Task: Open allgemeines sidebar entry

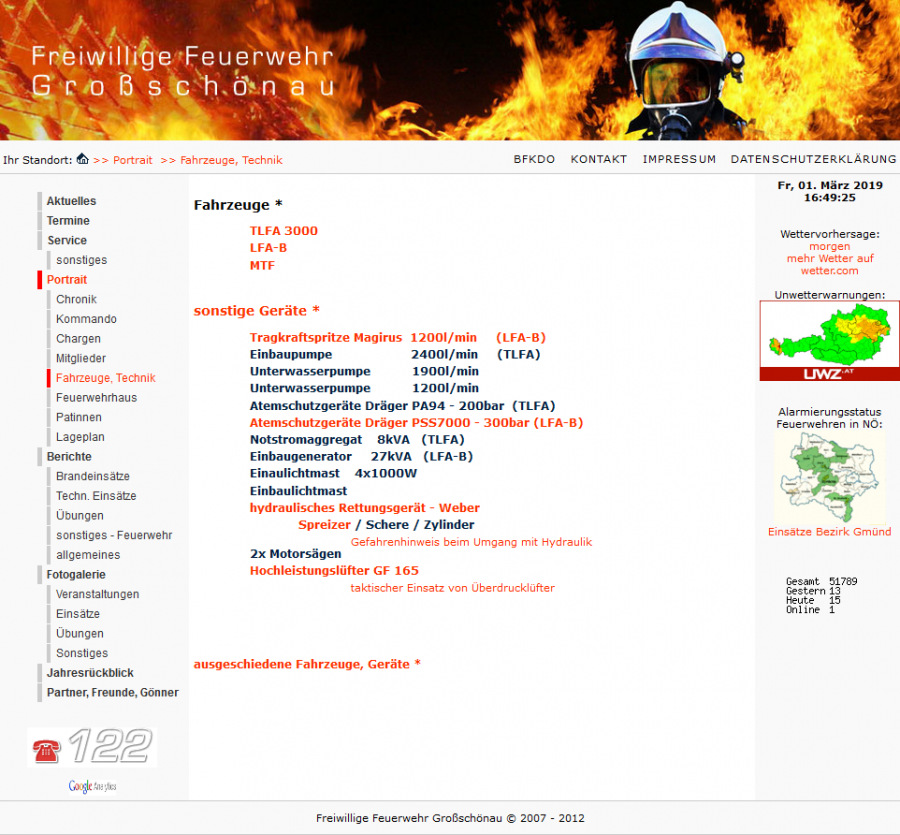Action: coord(88,555)
